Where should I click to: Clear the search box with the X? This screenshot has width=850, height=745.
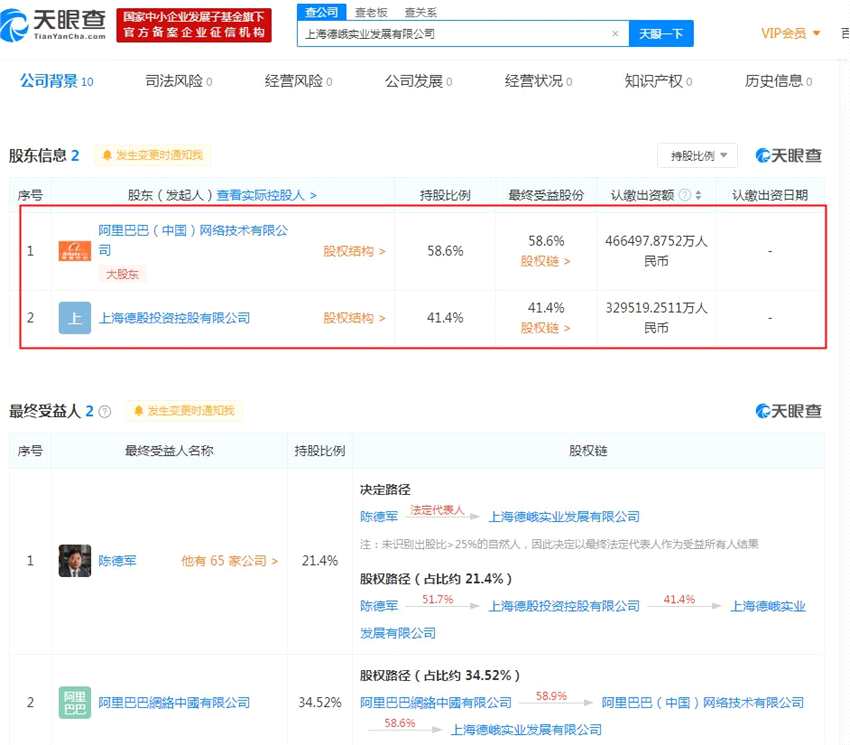(615, 34)
